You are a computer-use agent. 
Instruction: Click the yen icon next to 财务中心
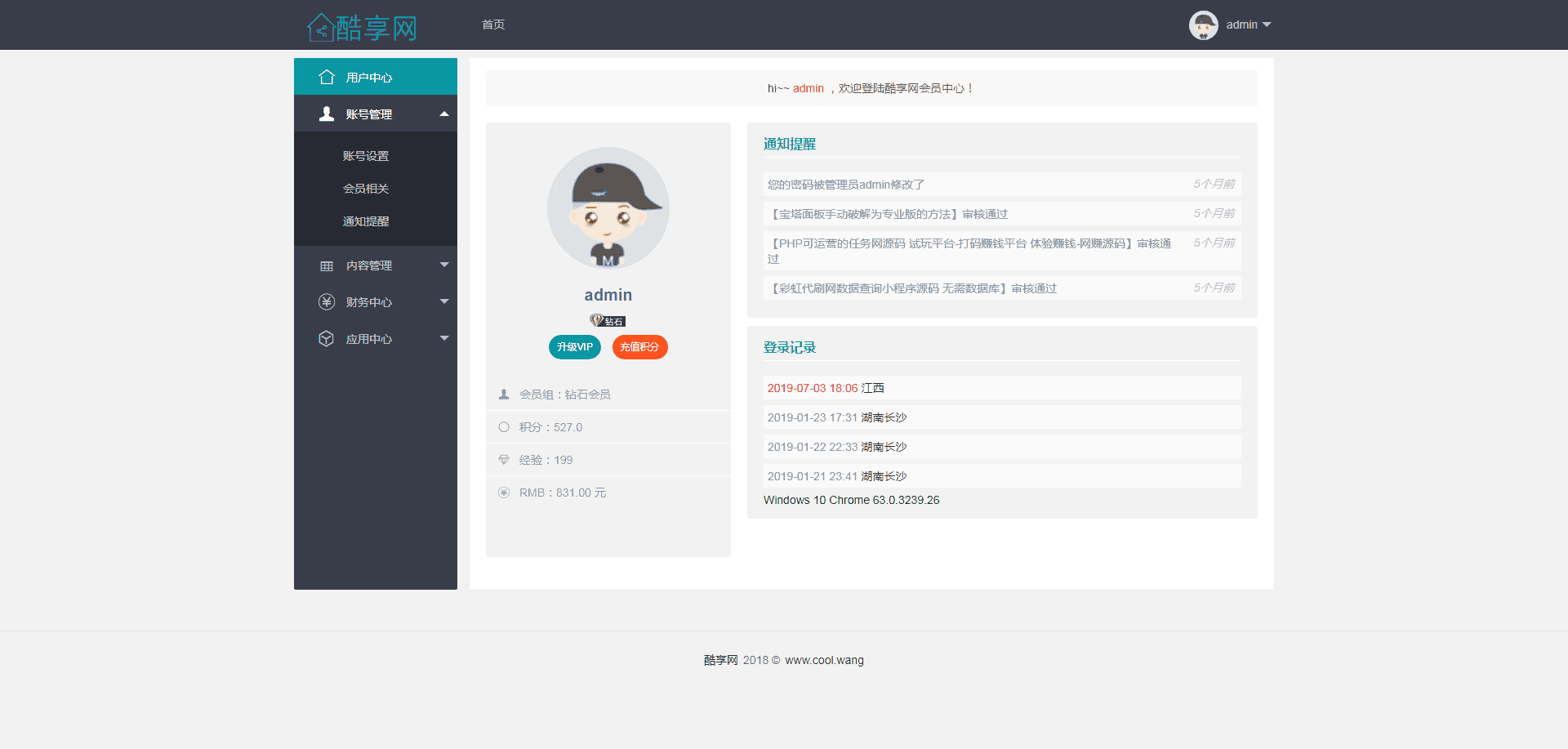pos(326,301)
